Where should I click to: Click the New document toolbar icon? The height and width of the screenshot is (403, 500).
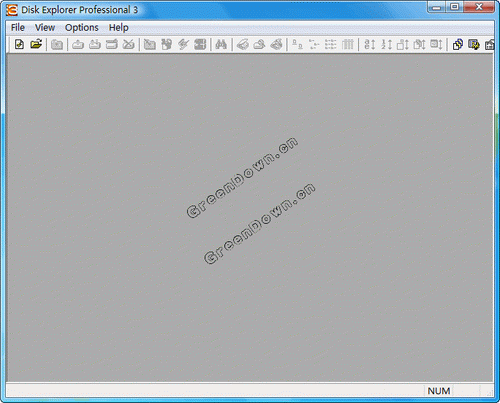point(19,44)
